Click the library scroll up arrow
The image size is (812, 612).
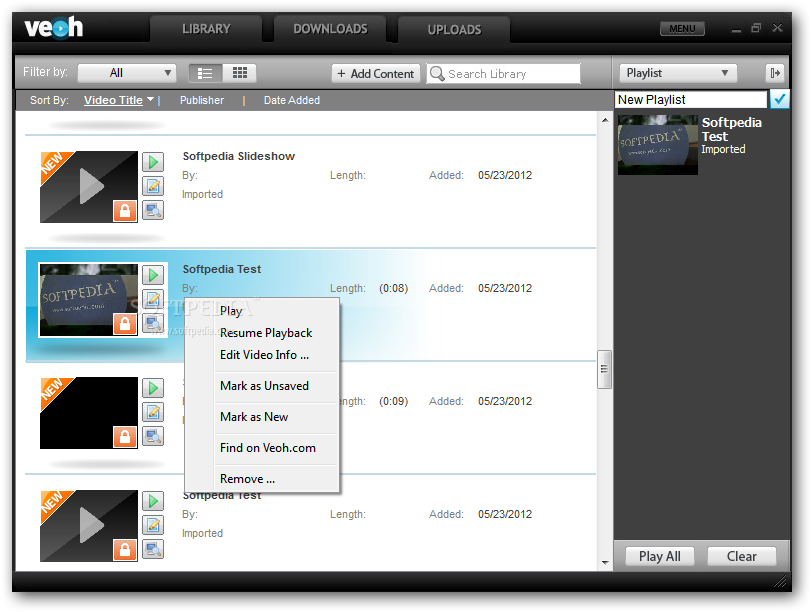point(605,120)
